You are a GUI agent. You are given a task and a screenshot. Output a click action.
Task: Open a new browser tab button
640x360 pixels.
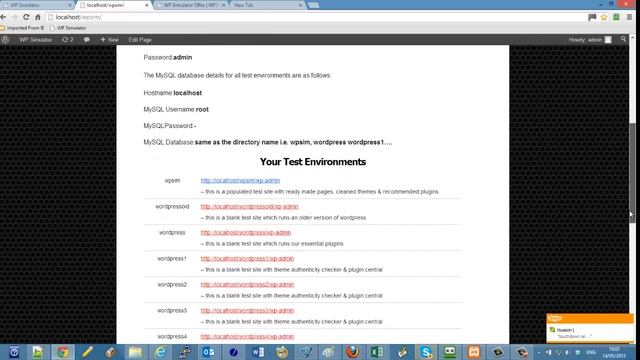313,5
